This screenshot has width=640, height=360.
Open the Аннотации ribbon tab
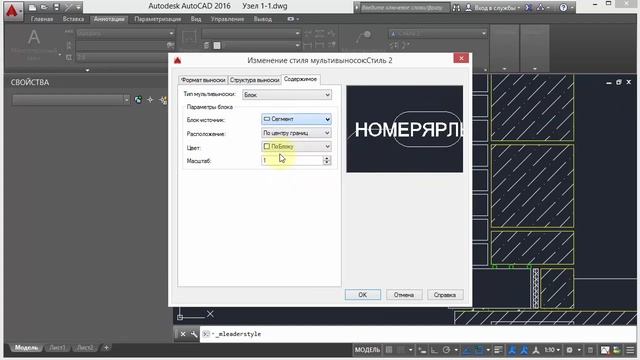coord(109,19)
